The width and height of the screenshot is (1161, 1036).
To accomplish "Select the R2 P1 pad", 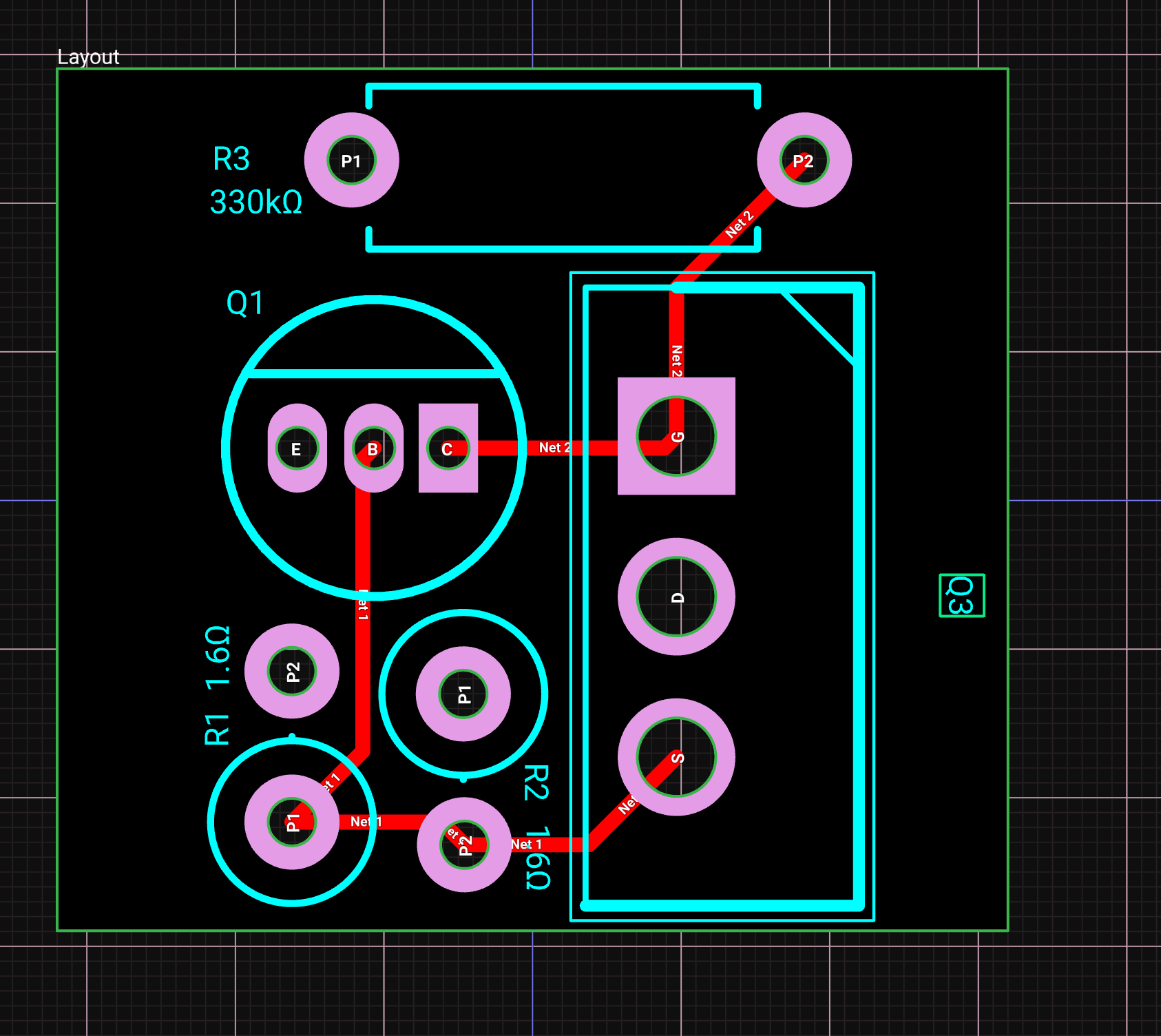I will 463,694.
